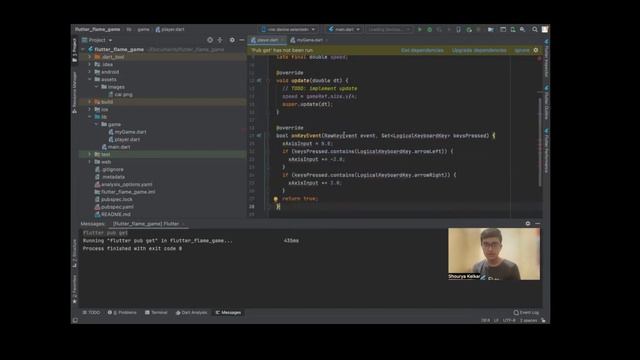Open the device selector dropdown
Image resolution: width=640 pixels, height=360 pixels.
(x=289, y=29)
